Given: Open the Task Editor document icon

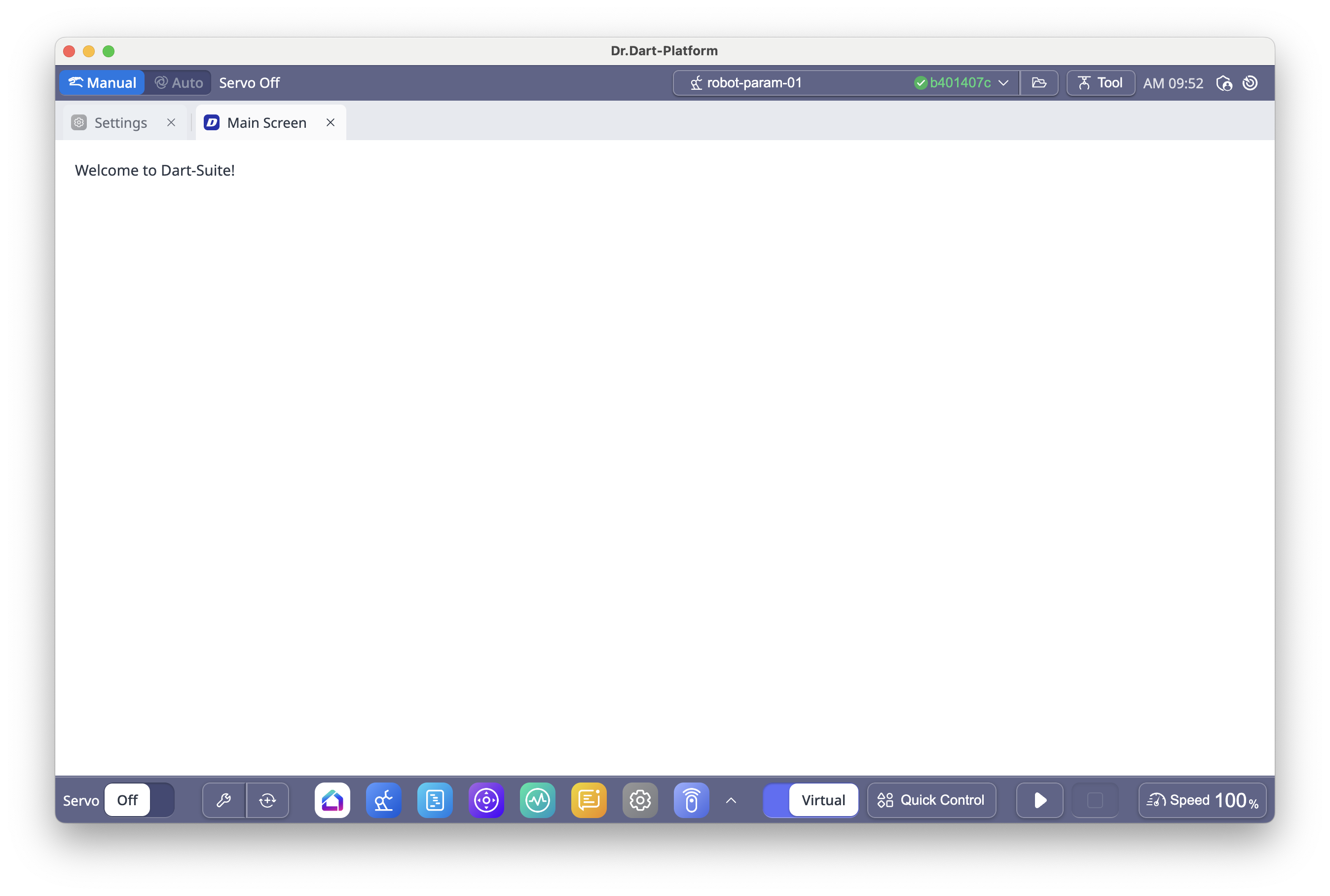Looking at the screenshot, I should coord(435,800).
